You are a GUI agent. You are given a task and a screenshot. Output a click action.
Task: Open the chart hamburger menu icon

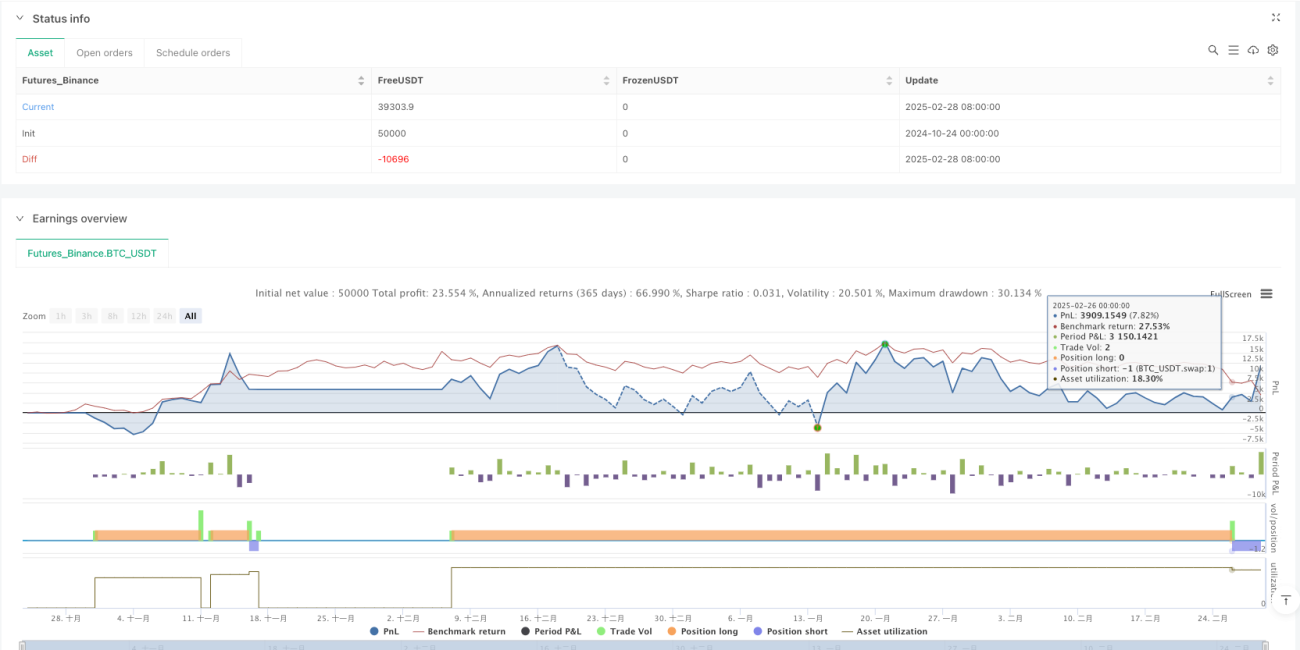[1266, 294]
